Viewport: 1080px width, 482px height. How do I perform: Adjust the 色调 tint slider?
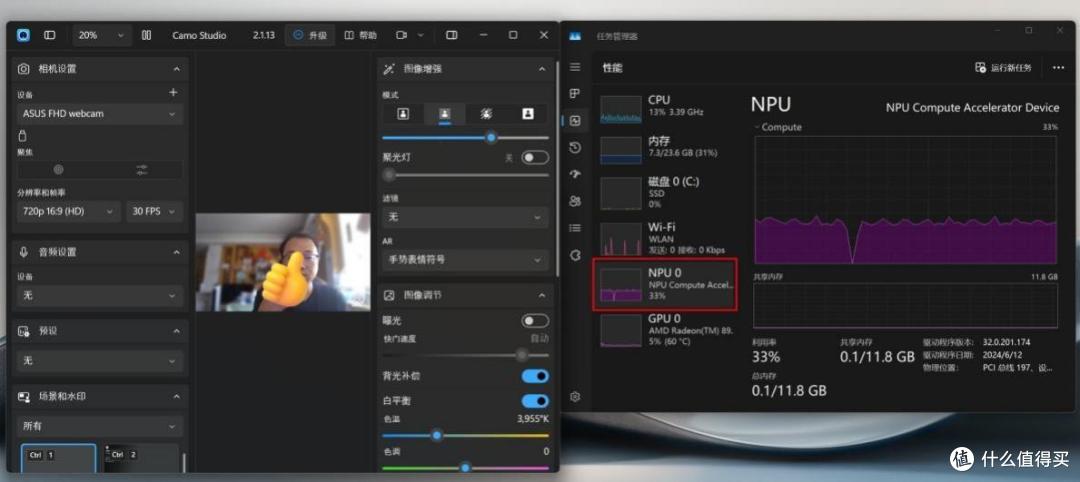(466, 468)
